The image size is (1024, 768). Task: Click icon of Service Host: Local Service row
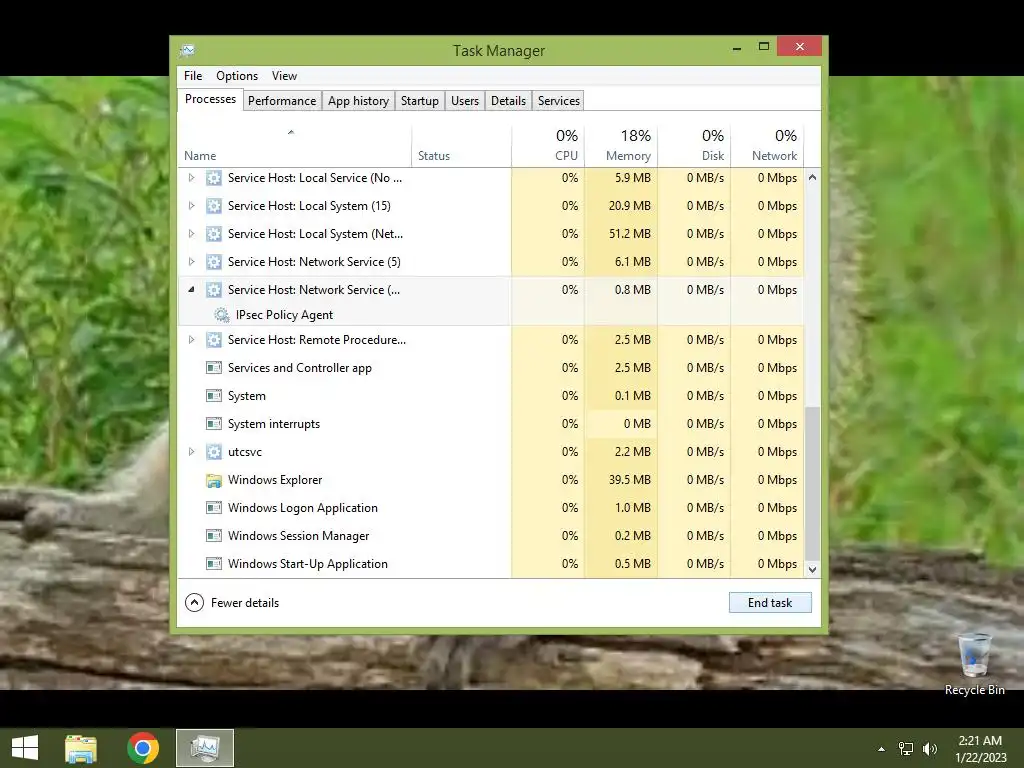click(214, 178)
